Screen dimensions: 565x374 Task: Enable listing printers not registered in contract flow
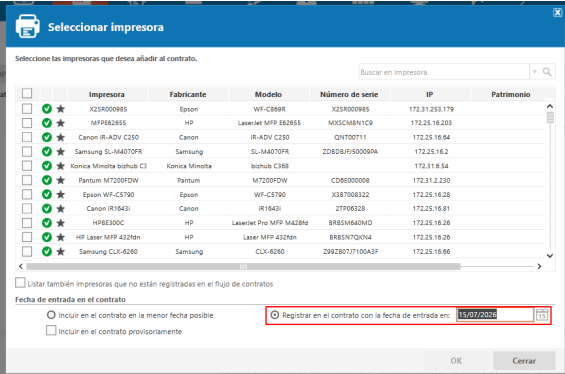(x=21, y=283)
